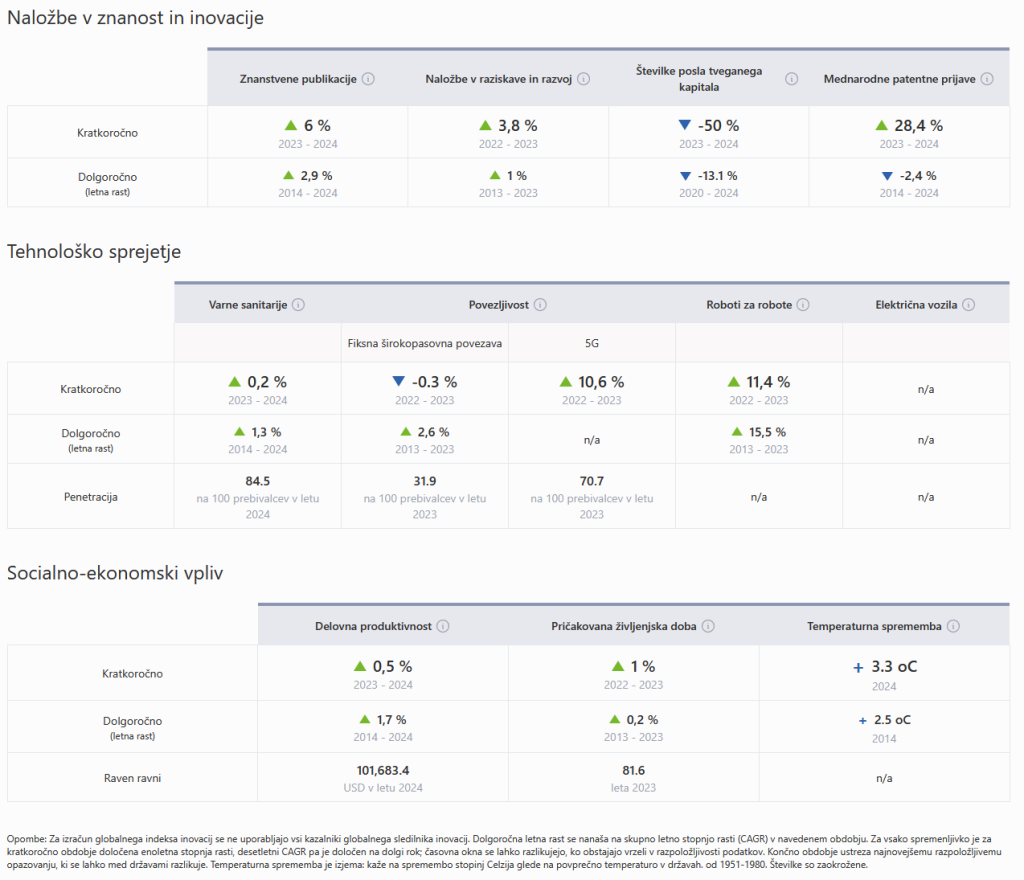The image size is (1024, 880).
Task: Select the Fiksna širokopasovna povezava subheader
Action: 425,343
